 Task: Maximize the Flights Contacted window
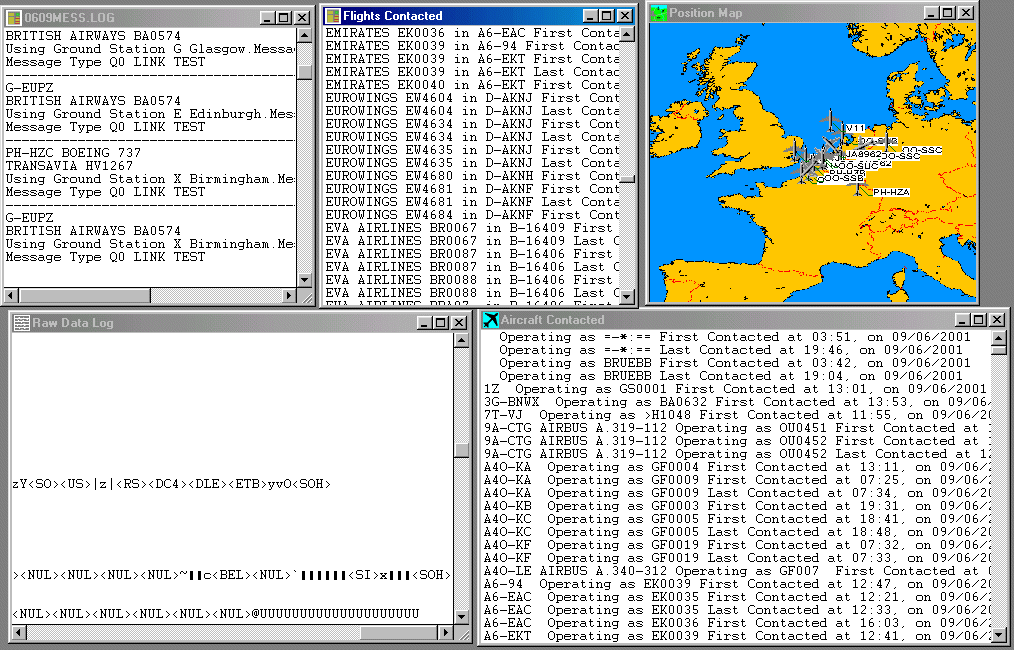(607, 16)
